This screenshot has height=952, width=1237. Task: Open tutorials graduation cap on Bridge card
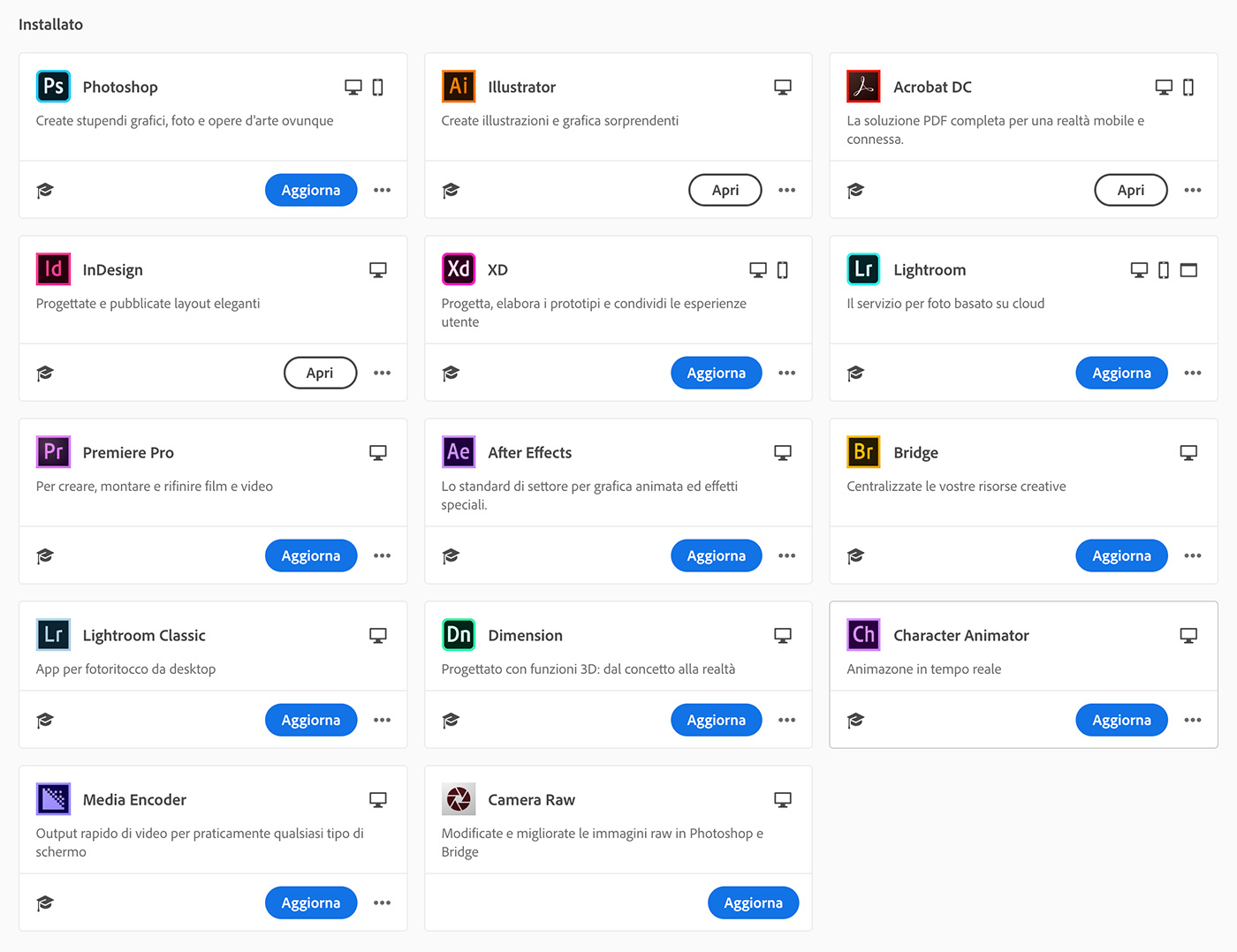coord(855,555)
